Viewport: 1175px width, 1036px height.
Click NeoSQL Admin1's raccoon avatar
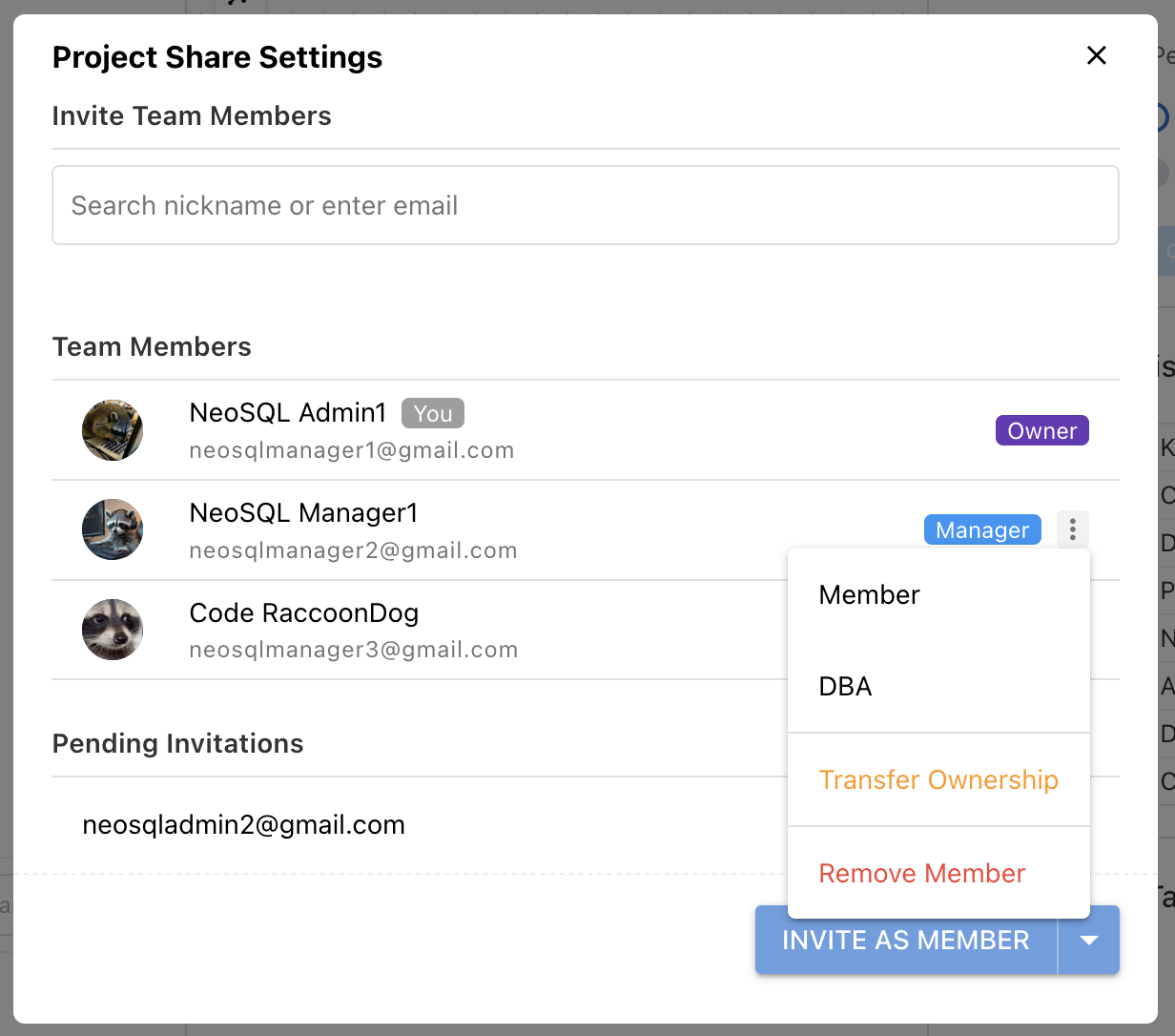[113, 430]
